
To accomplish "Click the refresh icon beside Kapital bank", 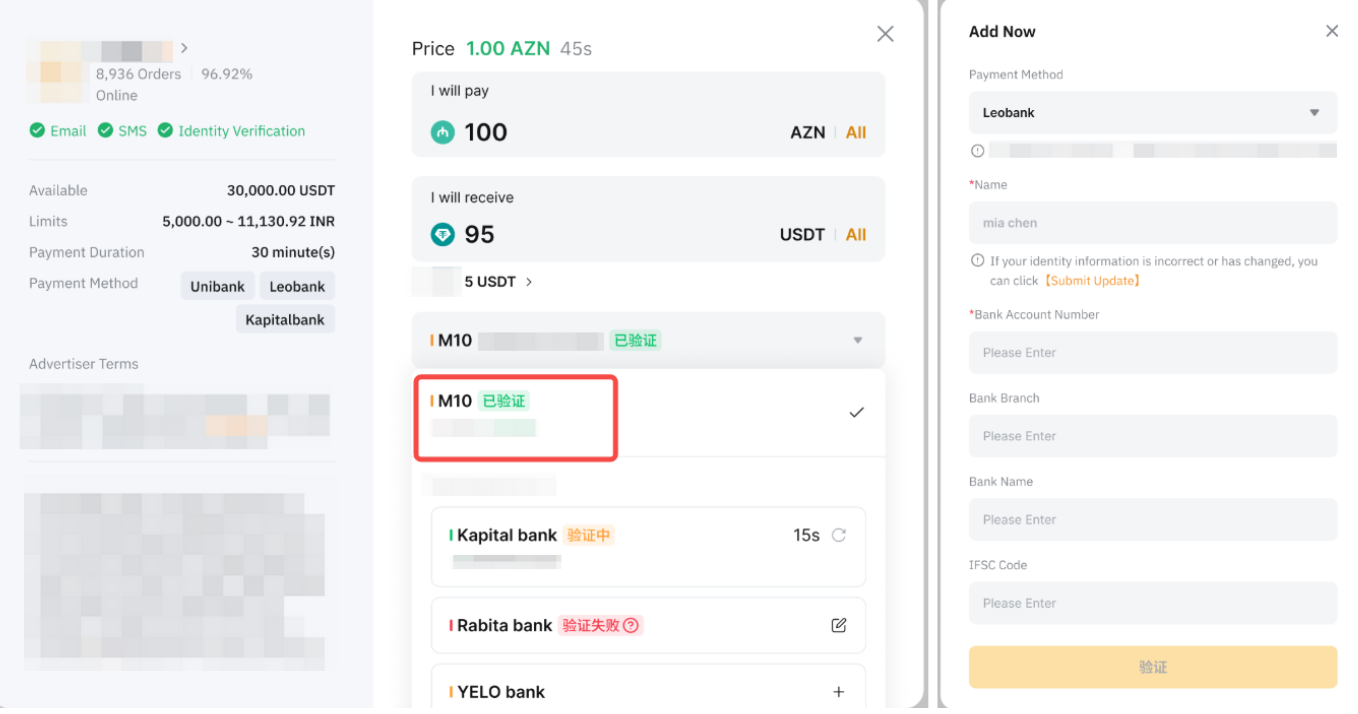I will [838, 535].
